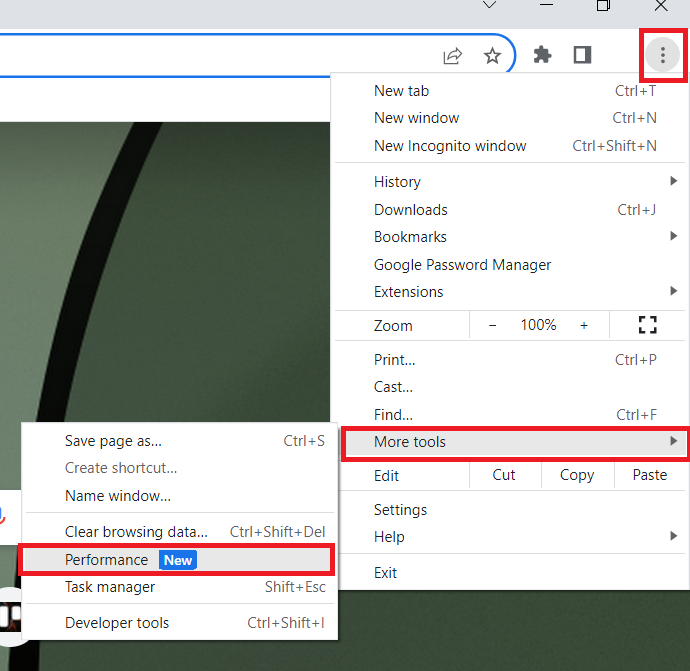Bookmark this page with the star icon

(x=492, y=55)
